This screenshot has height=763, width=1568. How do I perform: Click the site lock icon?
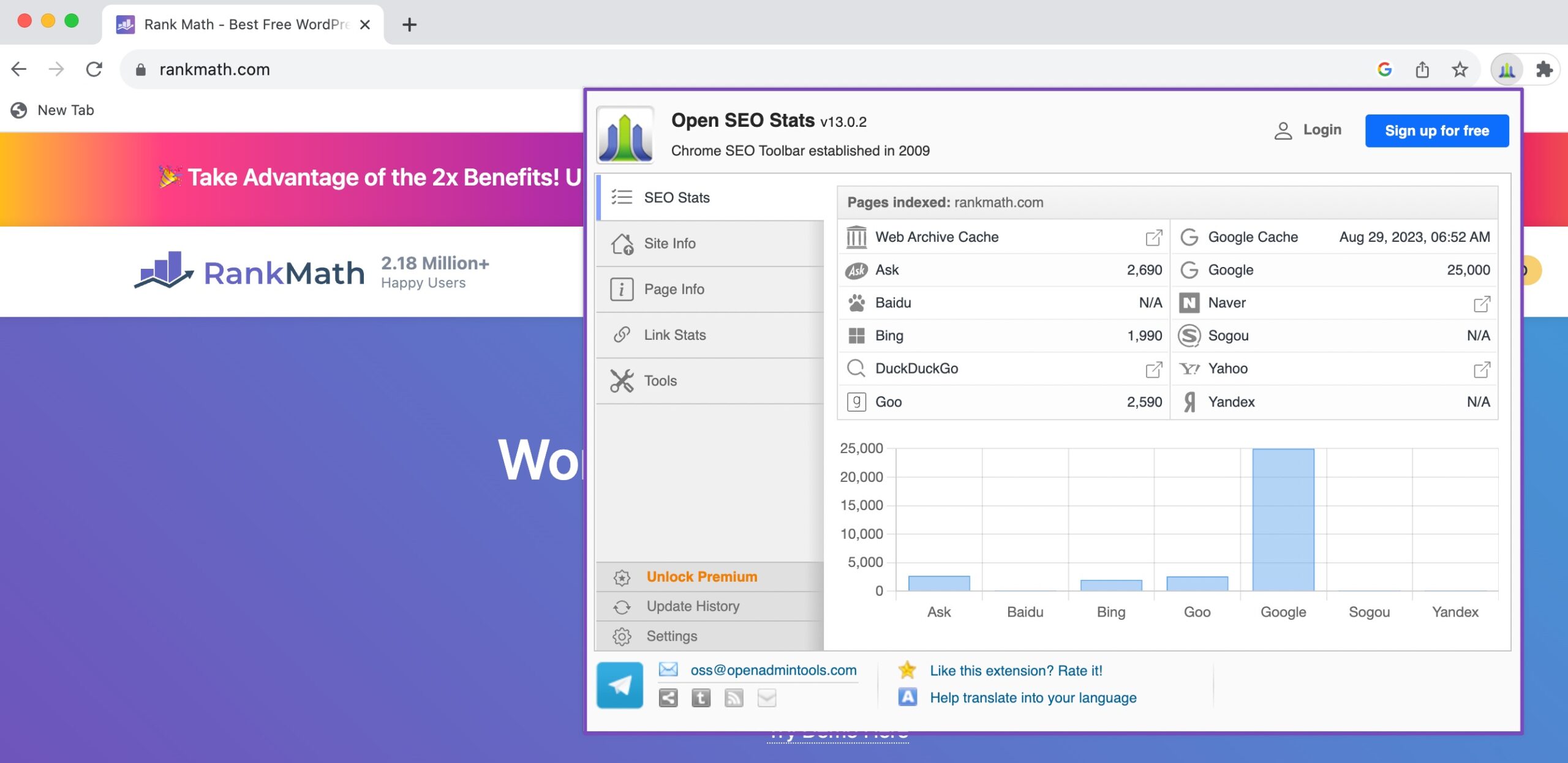[140, 70]
